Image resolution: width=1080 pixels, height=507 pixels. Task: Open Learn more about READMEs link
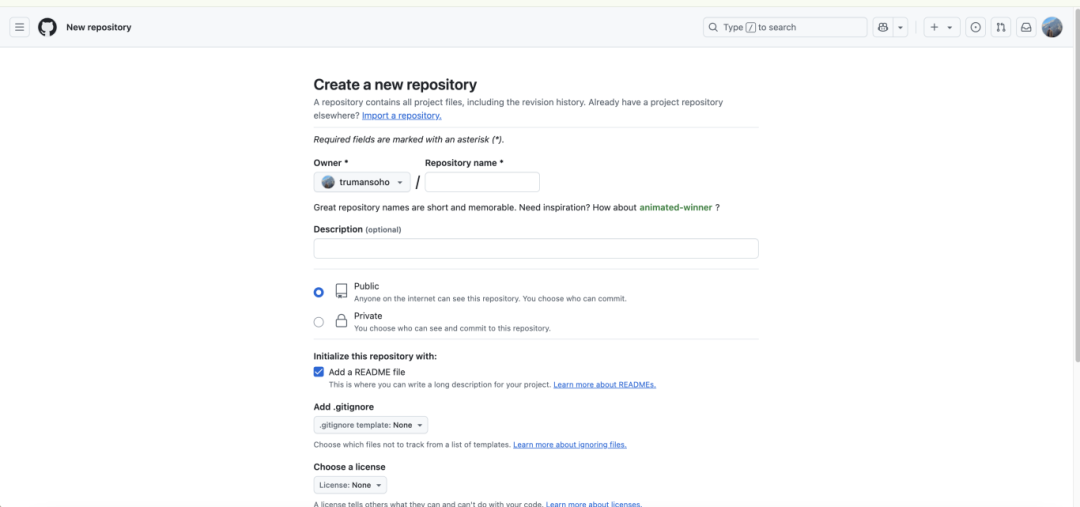[604, 385]
